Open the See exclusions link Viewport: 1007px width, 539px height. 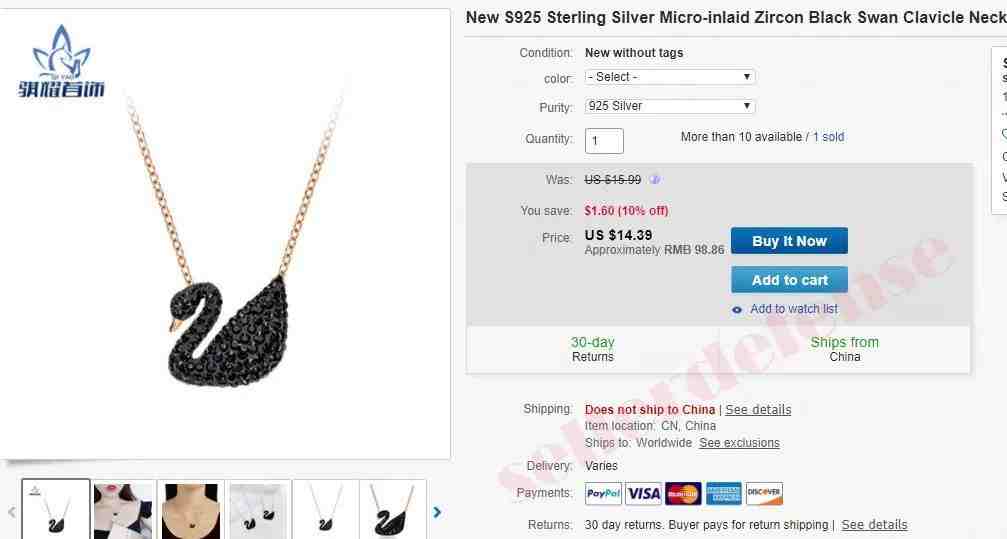click(739, 443)
